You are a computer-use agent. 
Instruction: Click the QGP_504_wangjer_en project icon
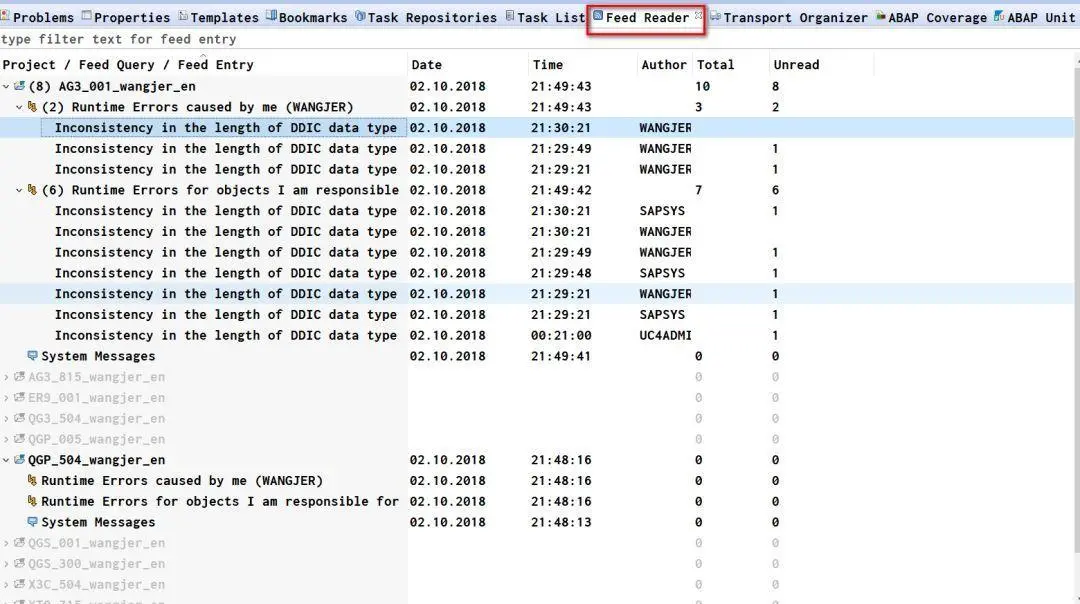click(19, 459)
